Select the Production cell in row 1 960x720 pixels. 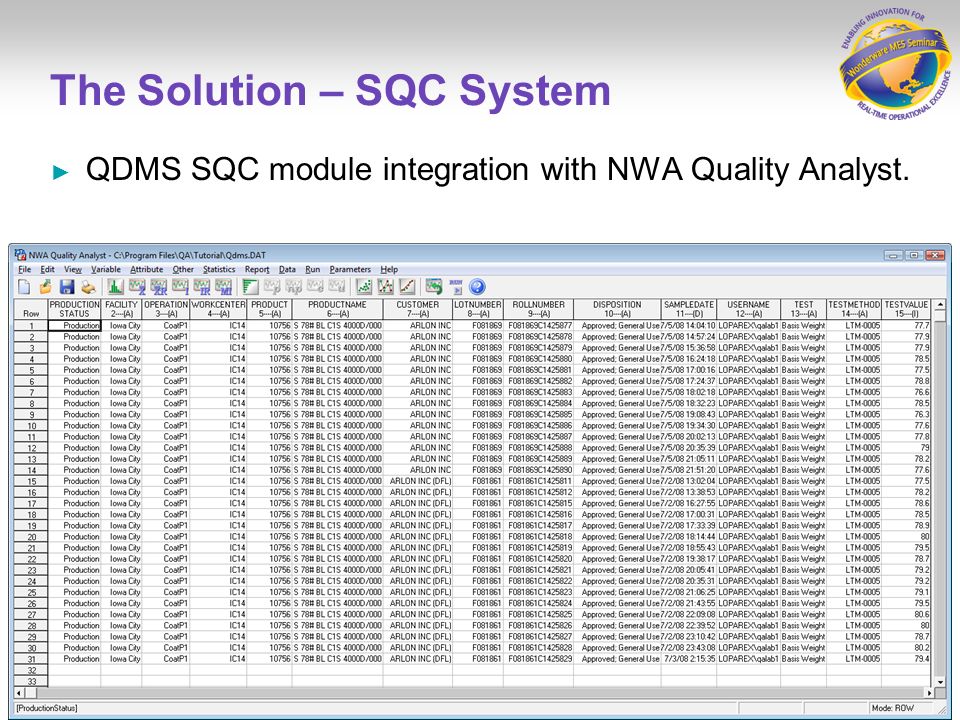(74, 326)
